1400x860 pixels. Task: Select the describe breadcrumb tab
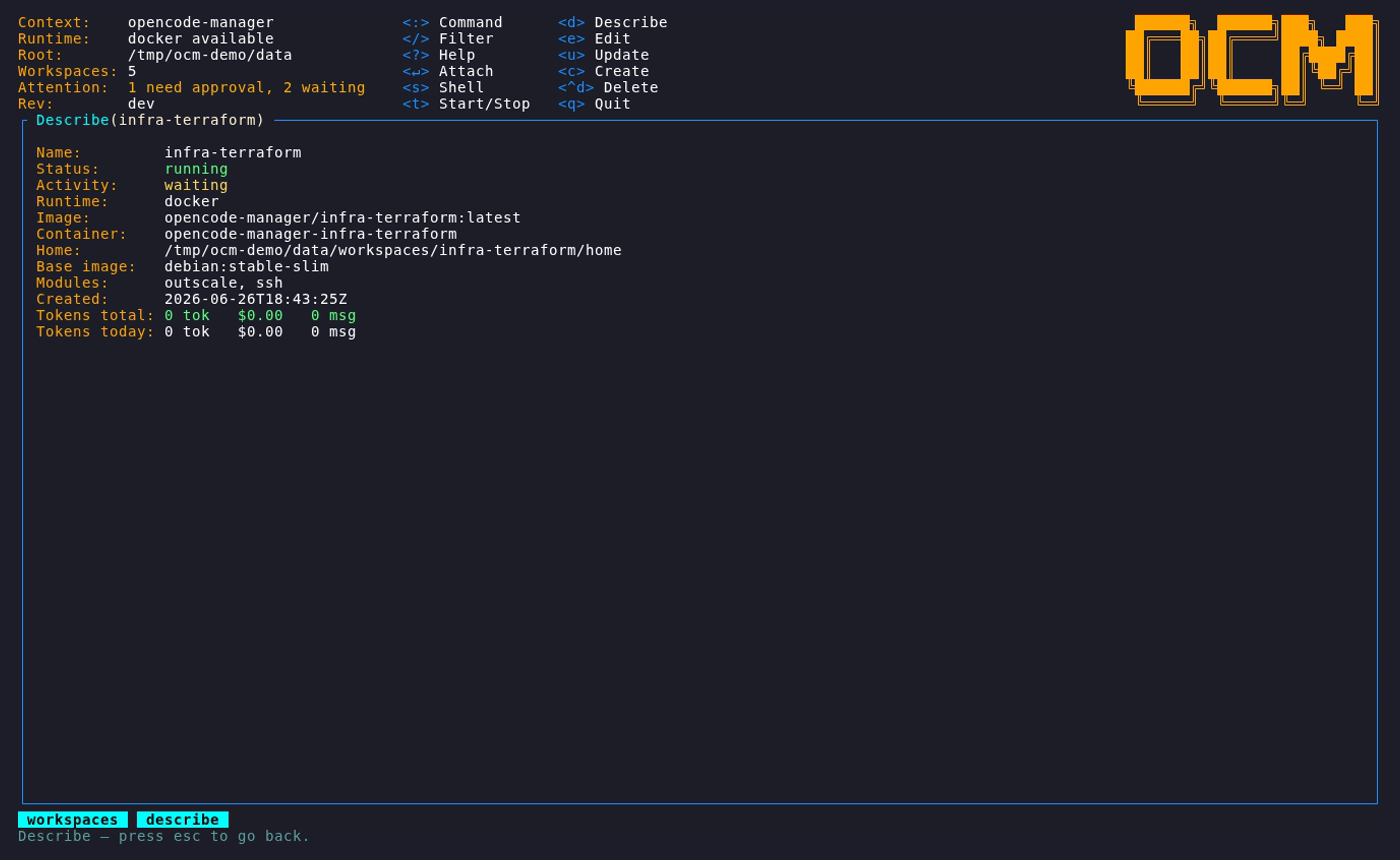(183, 820)
